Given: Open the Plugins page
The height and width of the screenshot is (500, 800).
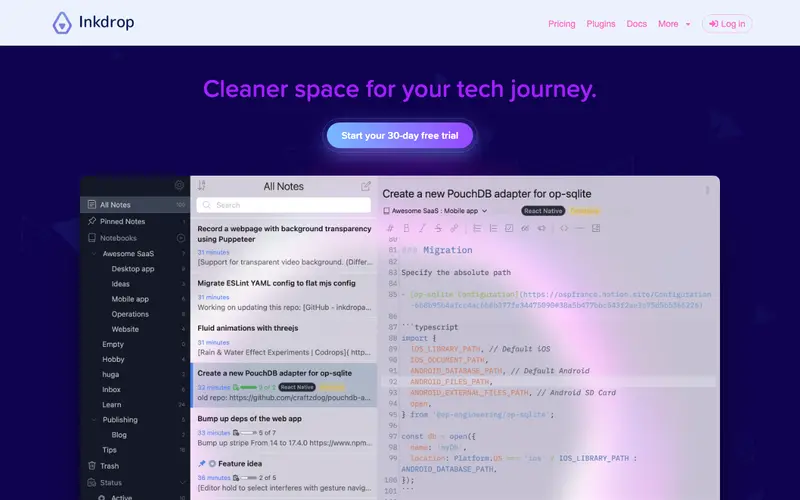Looking at the screenshot, I should tap(601, 24).
